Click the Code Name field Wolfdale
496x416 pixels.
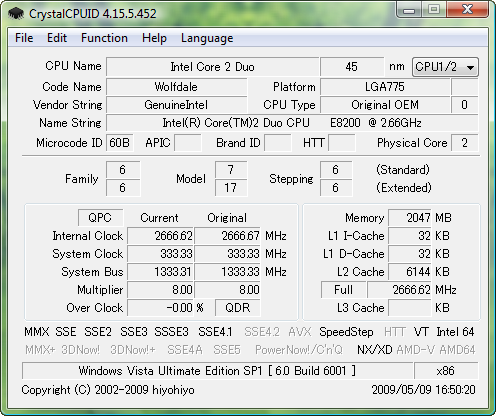pyautogui.click(x=176, y=87)
